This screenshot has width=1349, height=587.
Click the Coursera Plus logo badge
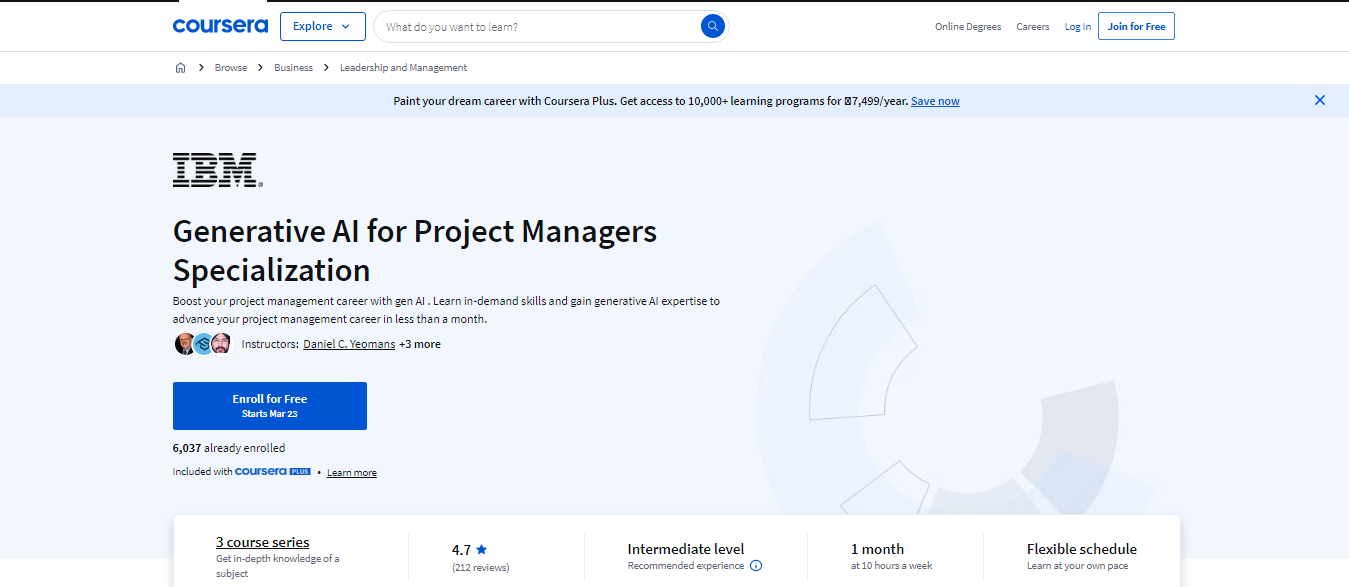point(273,472)
